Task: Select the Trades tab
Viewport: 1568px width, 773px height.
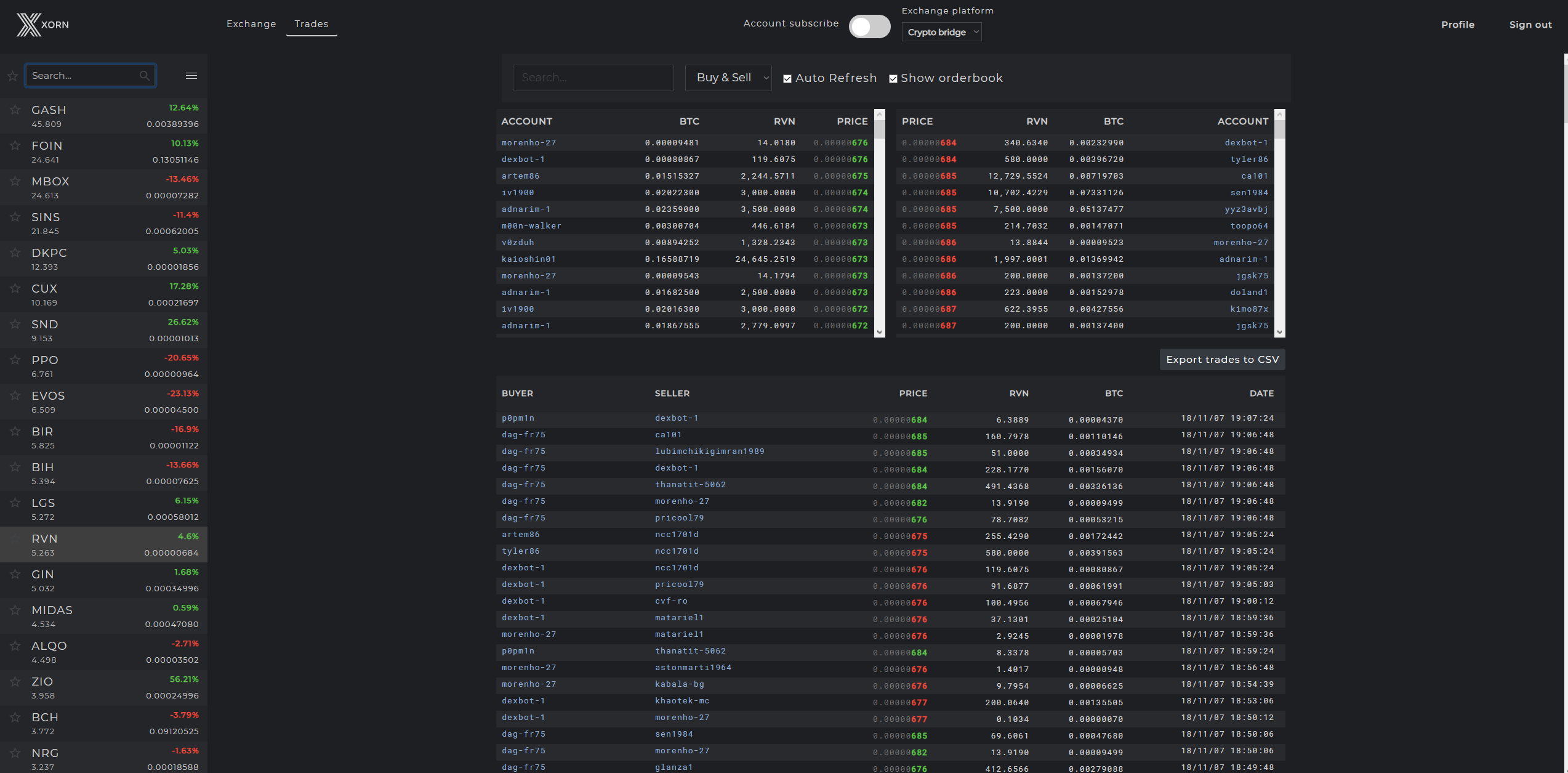Action: [312, 24]
